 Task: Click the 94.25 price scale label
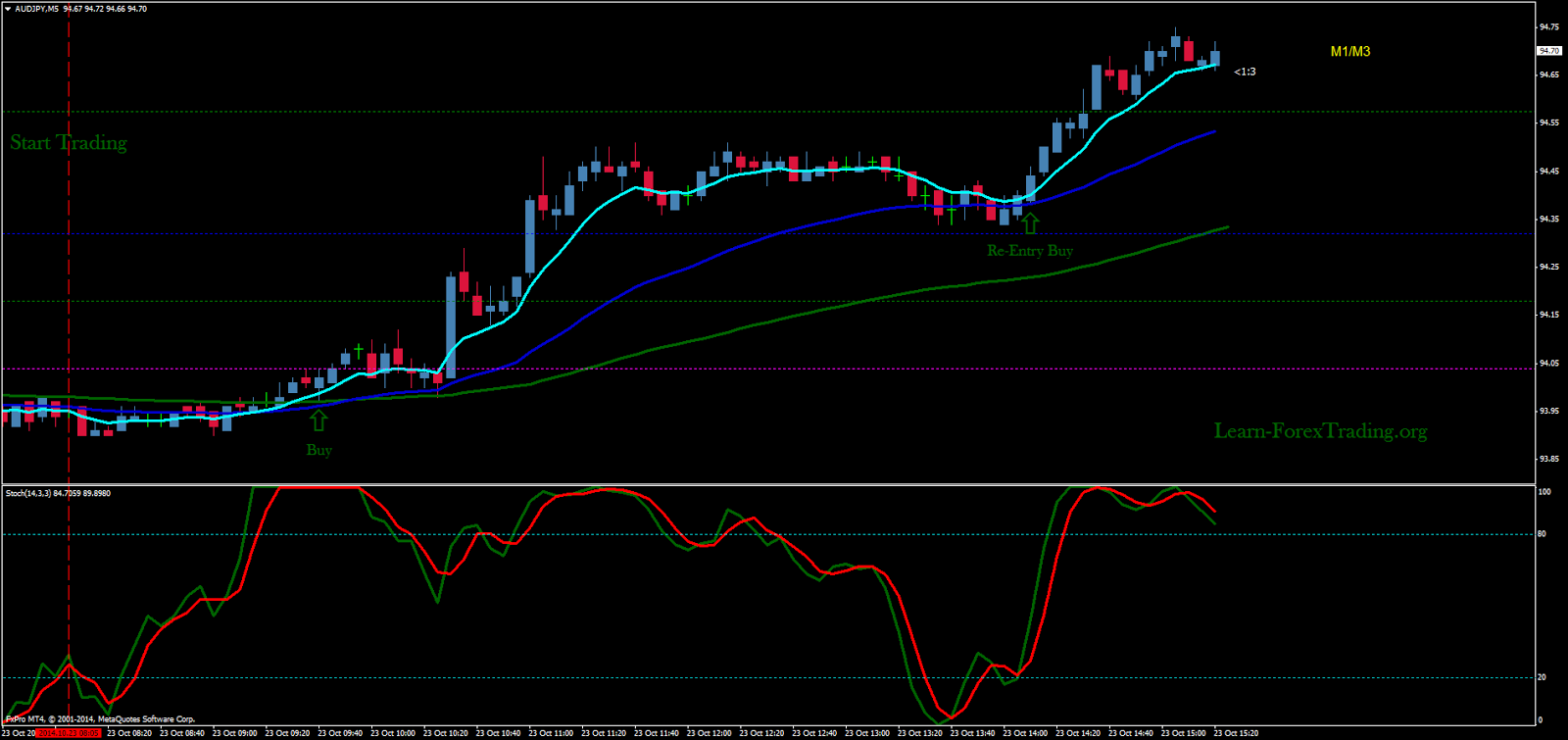pyautogui.click(x=1549, y=267)
